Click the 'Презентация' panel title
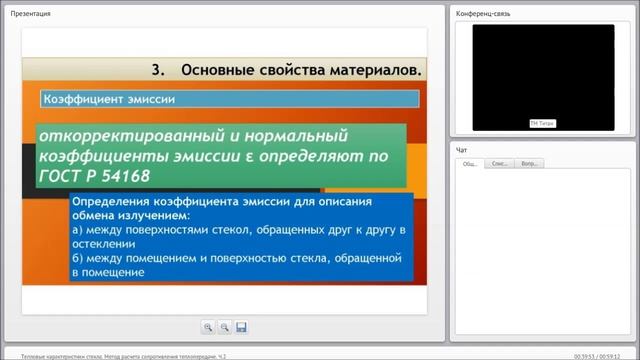 point(31,13)
